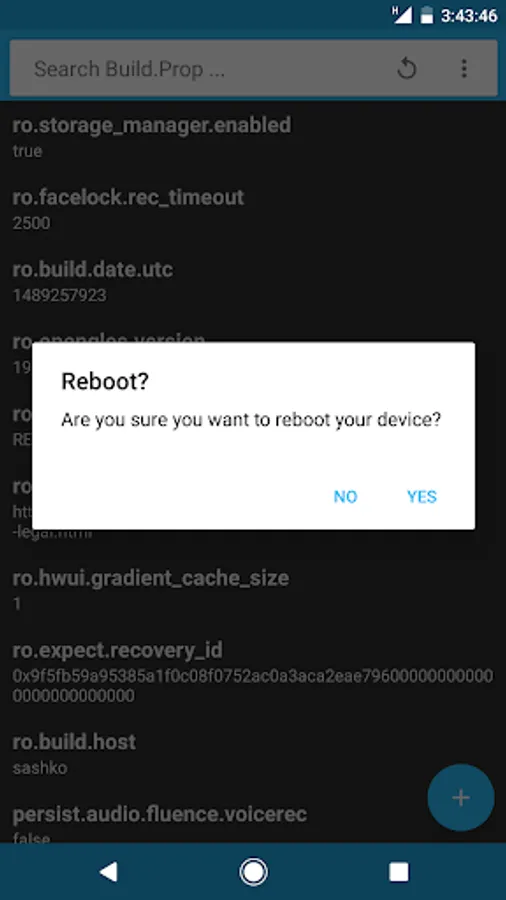Open the three-dot overflow menu
Image resolution: width=506 pixels, height=900 pixels.
(x=464, y=69)
